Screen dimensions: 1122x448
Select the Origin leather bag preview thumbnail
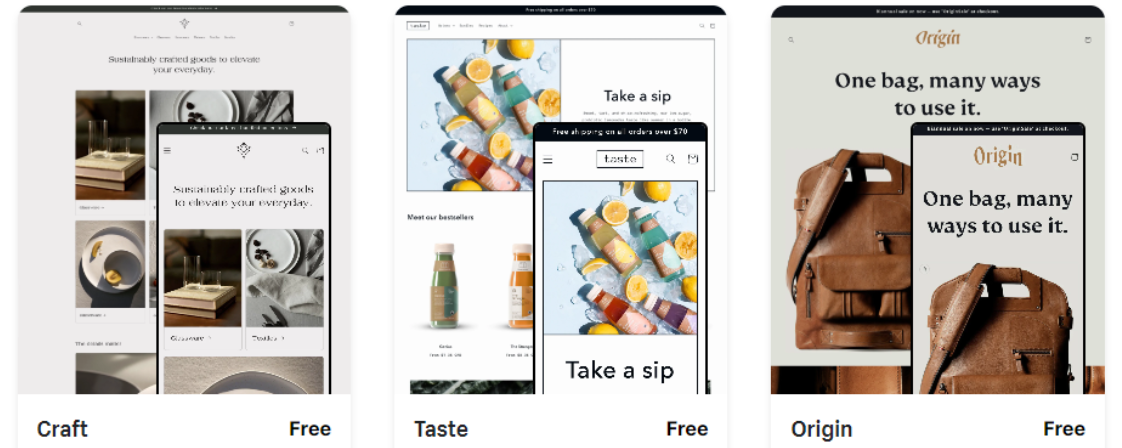tap(937, 200)
